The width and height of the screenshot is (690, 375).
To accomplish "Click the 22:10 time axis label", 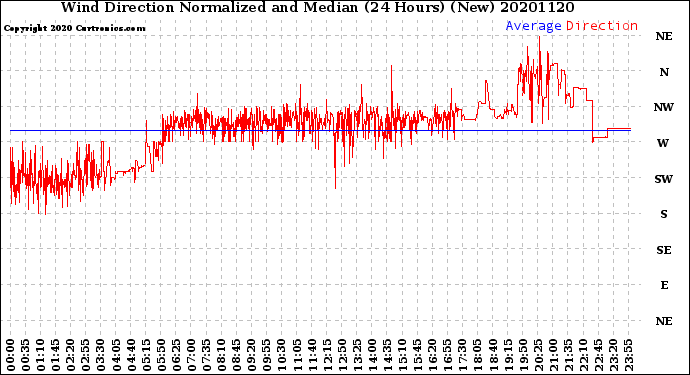I will tap(584, 355).
